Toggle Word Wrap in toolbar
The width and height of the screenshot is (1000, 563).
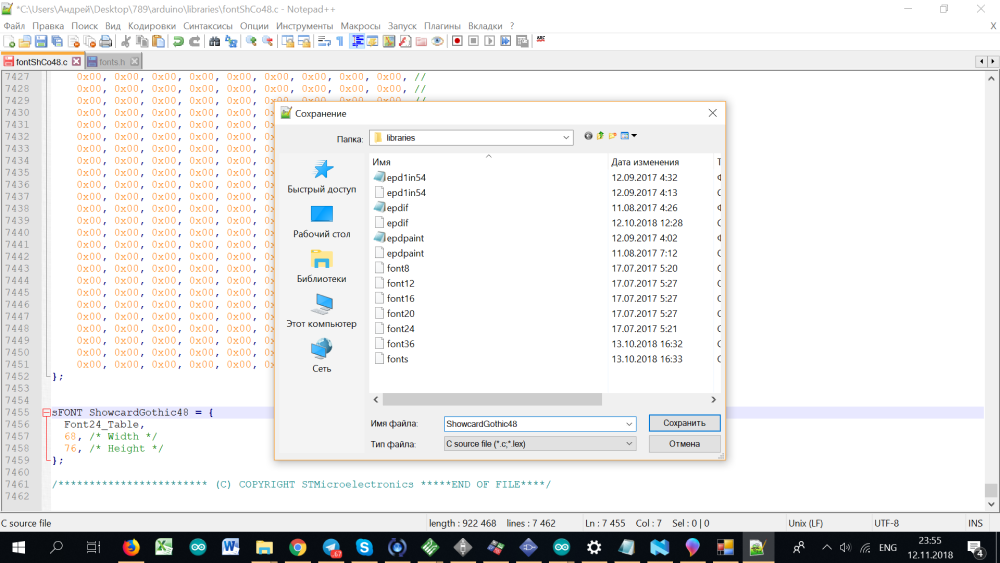(324, 41)
